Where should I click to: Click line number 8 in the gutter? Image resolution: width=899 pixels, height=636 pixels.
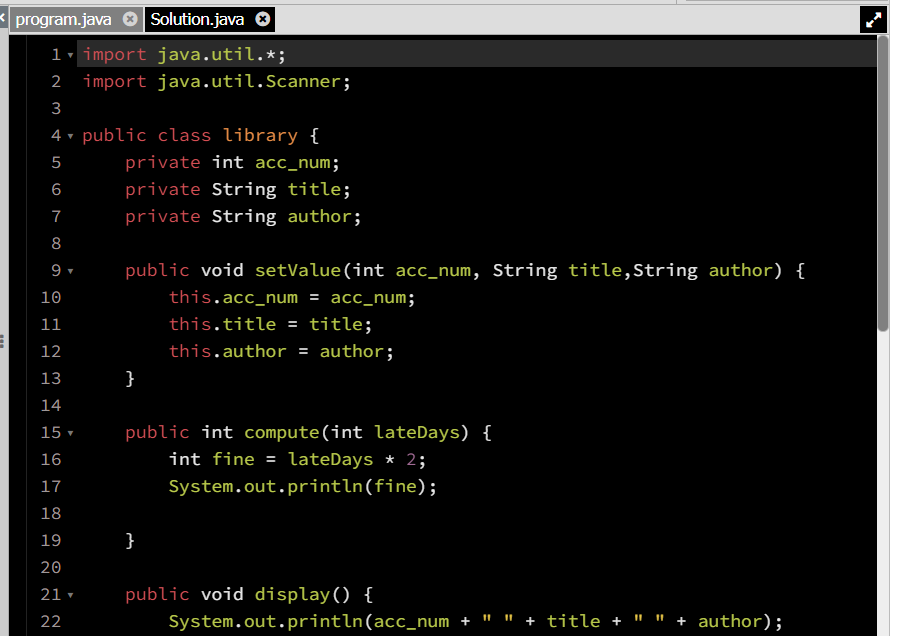(x=56, y=243)
